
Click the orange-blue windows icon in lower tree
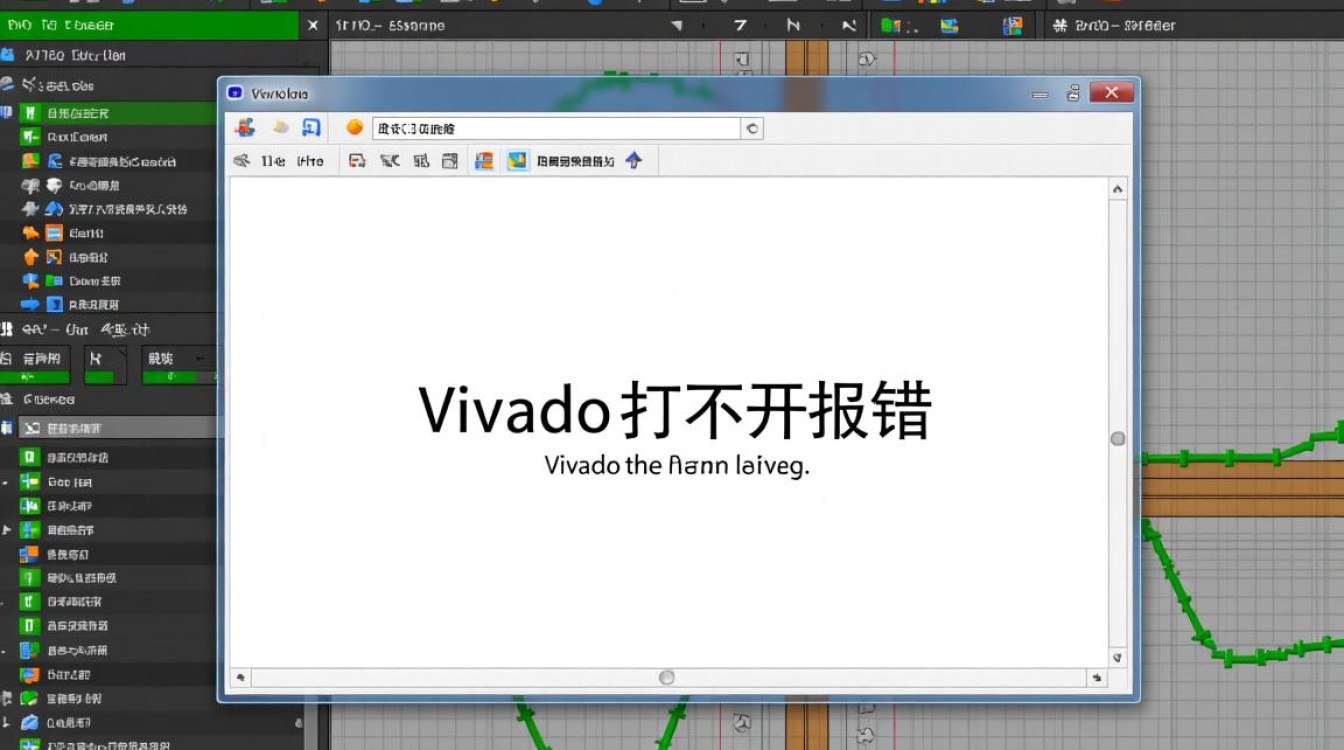30,554
